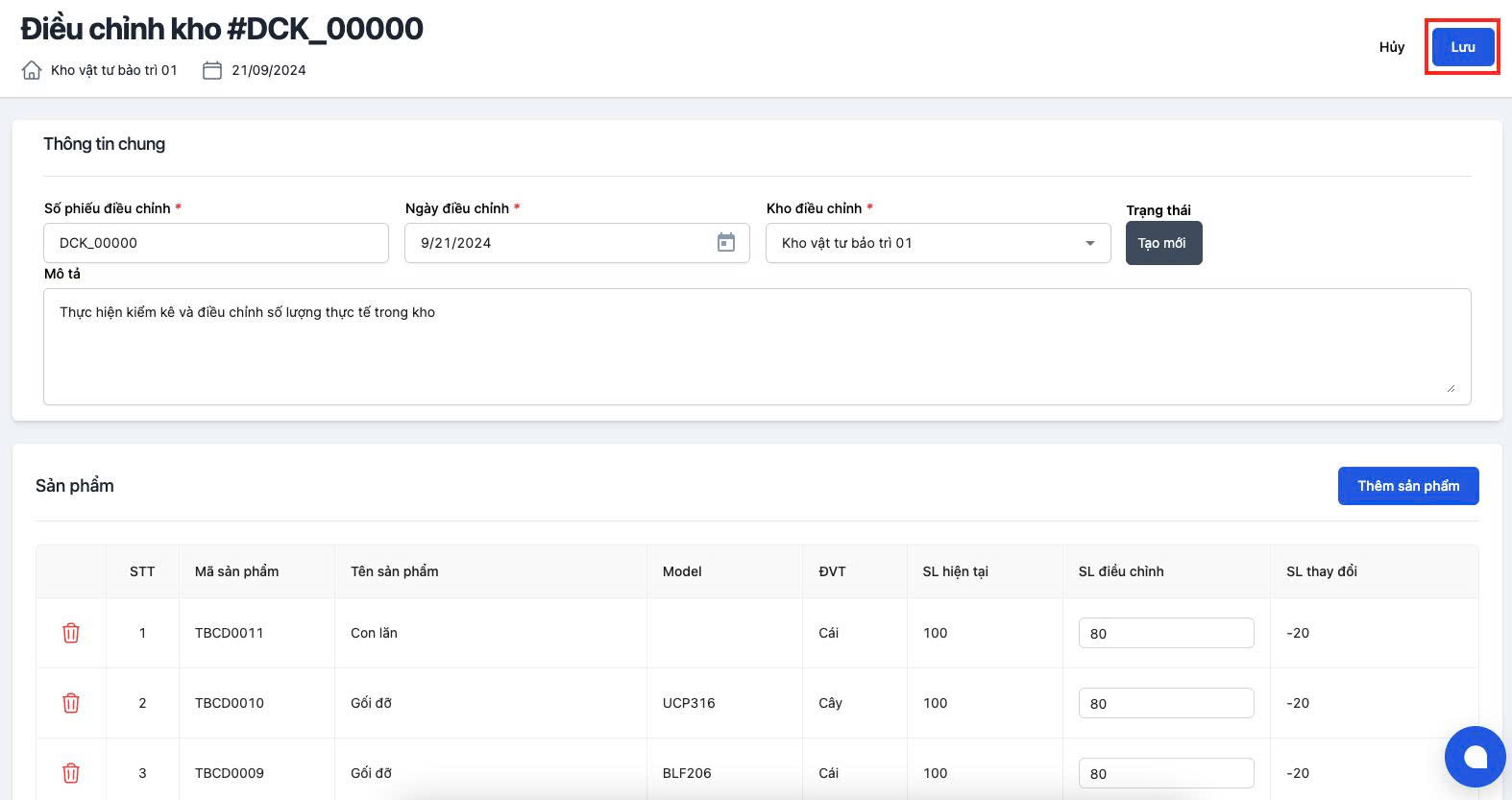Screen dimensions: 1512x800
Task: Expand the Kho điều chỉnh dropdown
Action: (1089, 243)
